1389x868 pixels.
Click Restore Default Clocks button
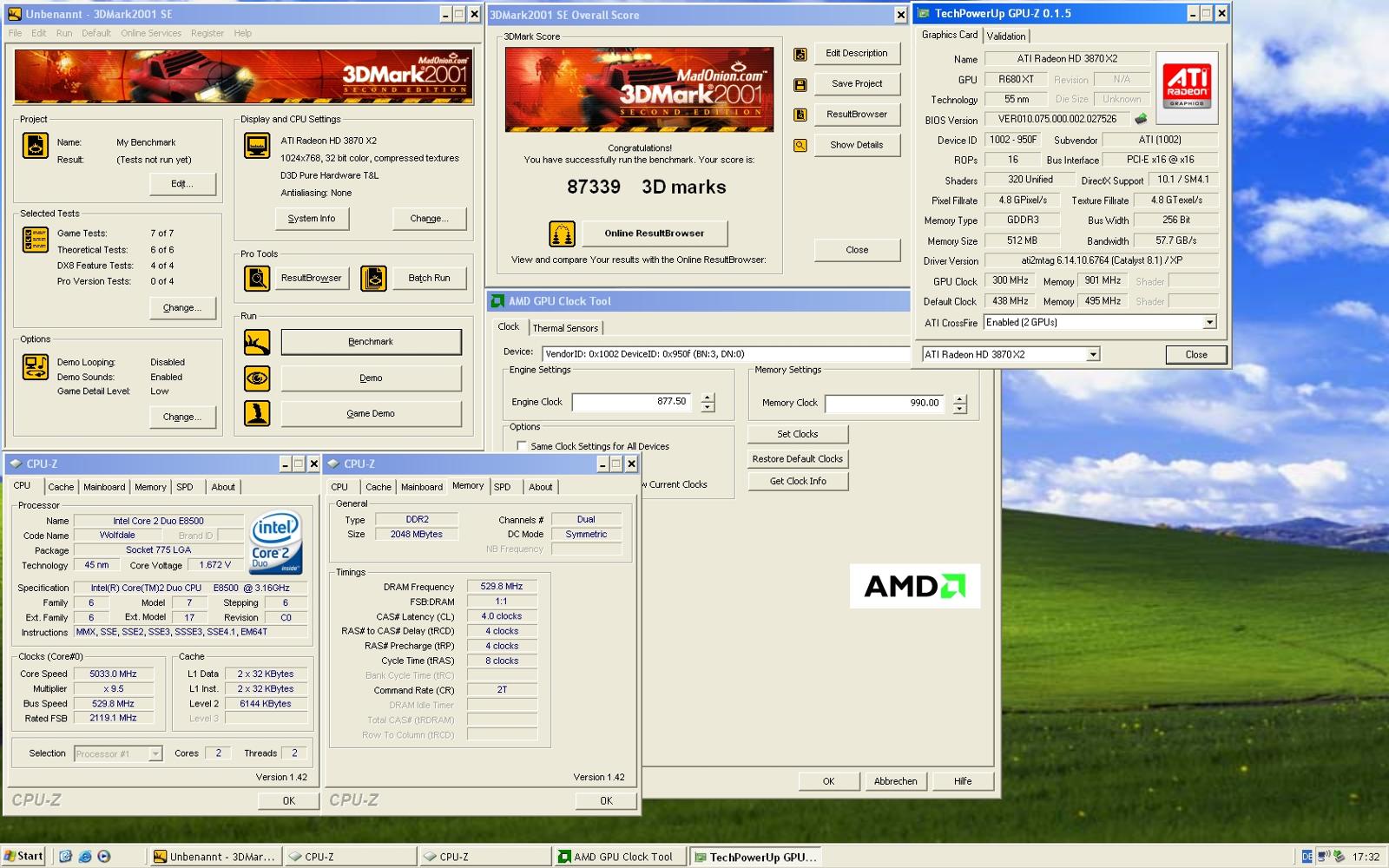tap(798, 458)
